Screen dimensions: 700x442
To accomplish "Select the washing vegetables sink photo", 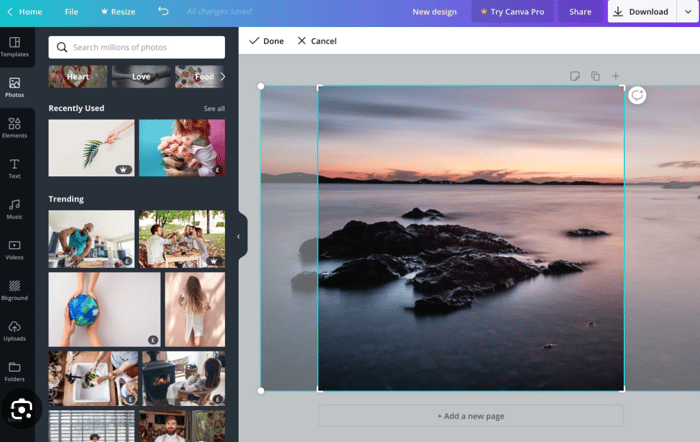I will point(93,379).
